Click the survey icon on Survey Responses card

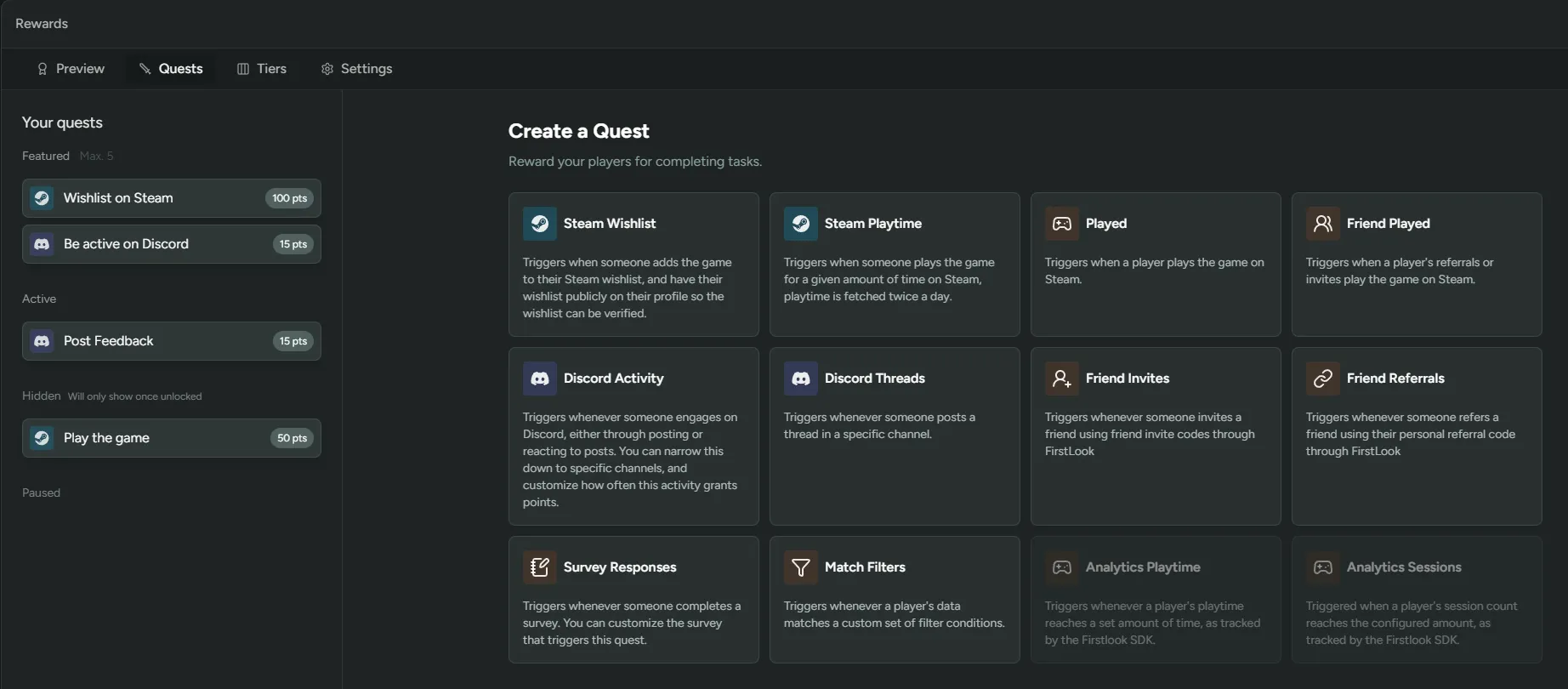point(540,567)
